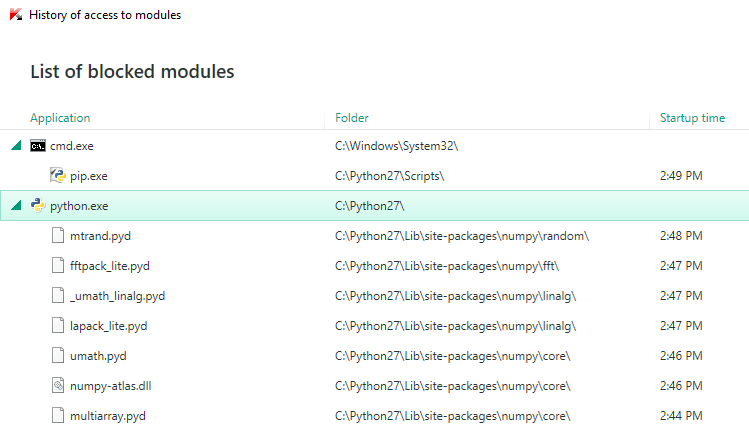Click the 2:47 PM time of lapack_lite.pyd
This screenshot has height=433, width=749.
[681, 325]
